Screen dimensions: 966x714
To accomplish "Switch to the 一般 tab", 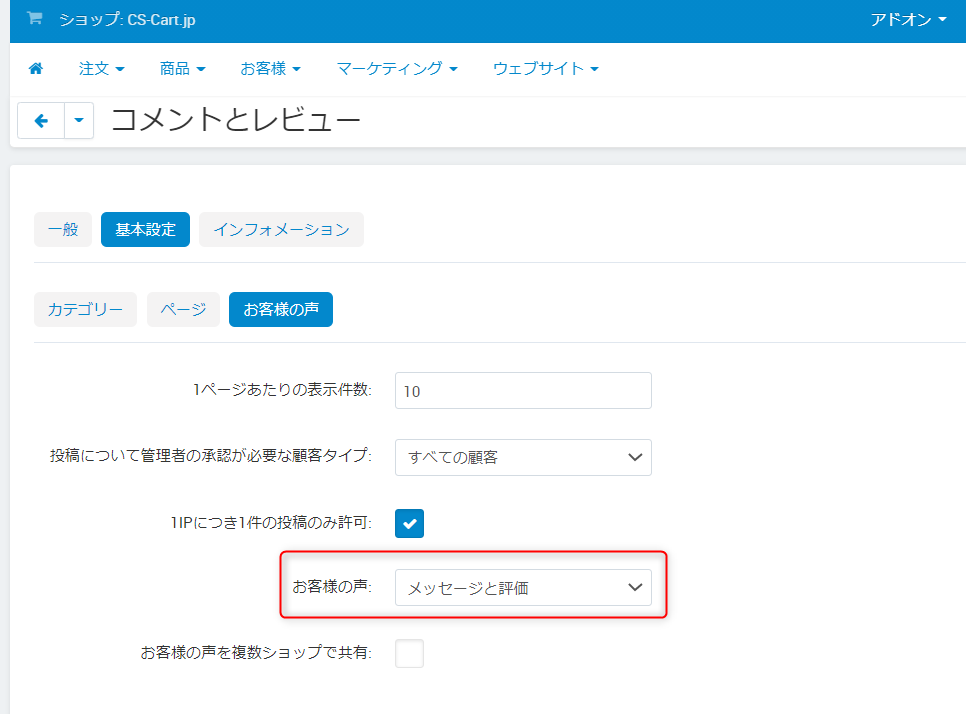I will (62, 229).
